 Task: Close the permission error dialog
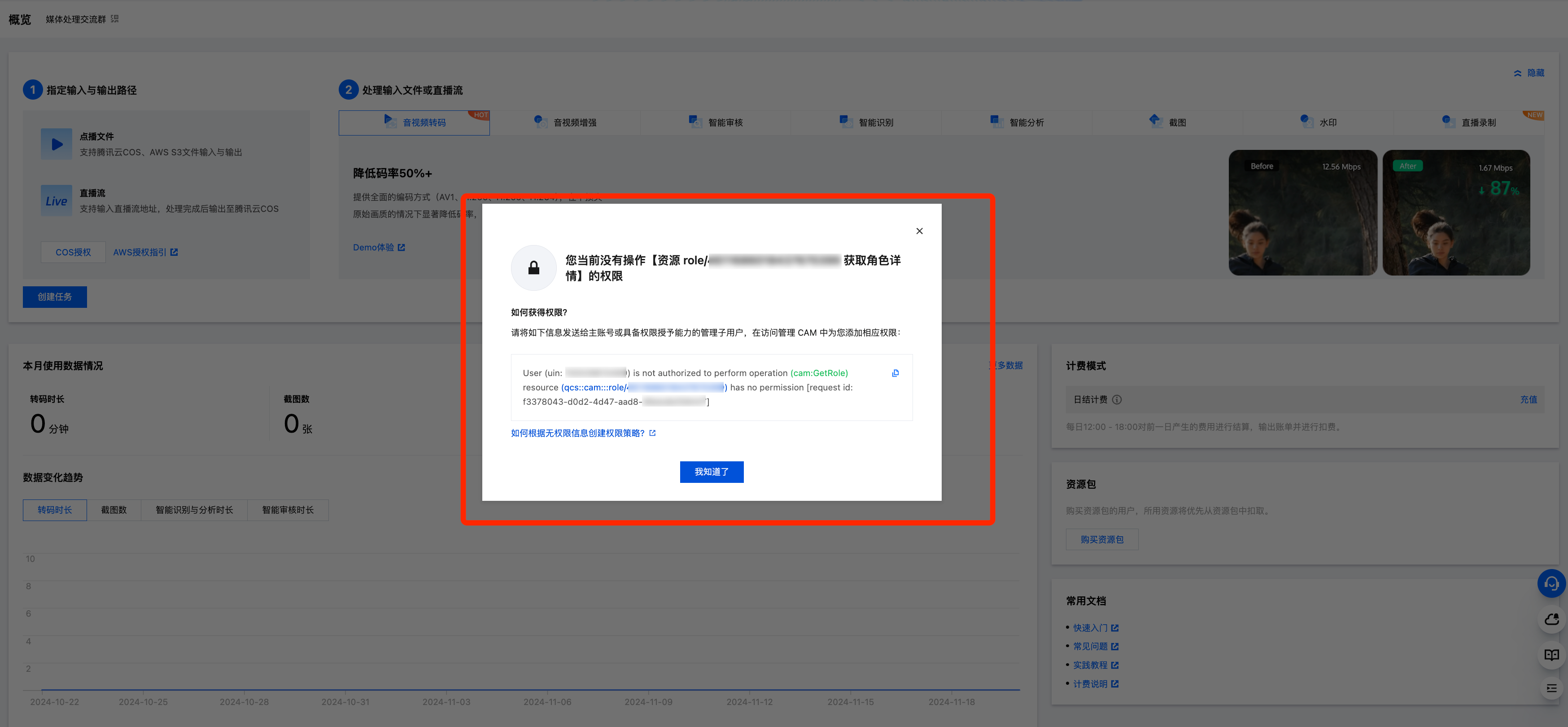919,231
